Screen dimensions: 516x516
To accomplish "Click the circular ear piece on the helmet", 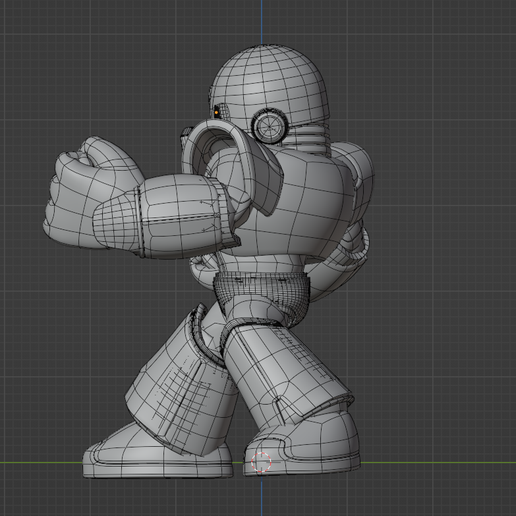I will coord(269,127).
